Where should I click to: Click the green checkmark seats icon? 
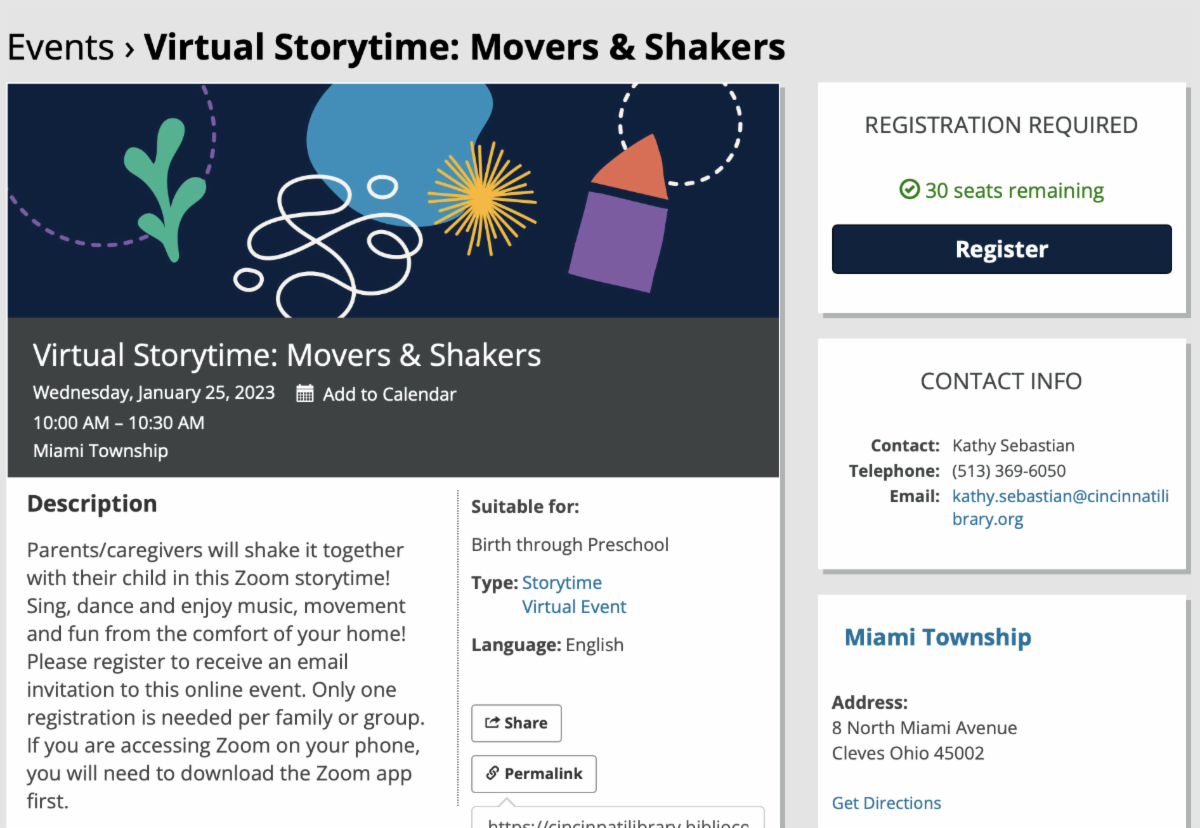(x=909, y=189)
